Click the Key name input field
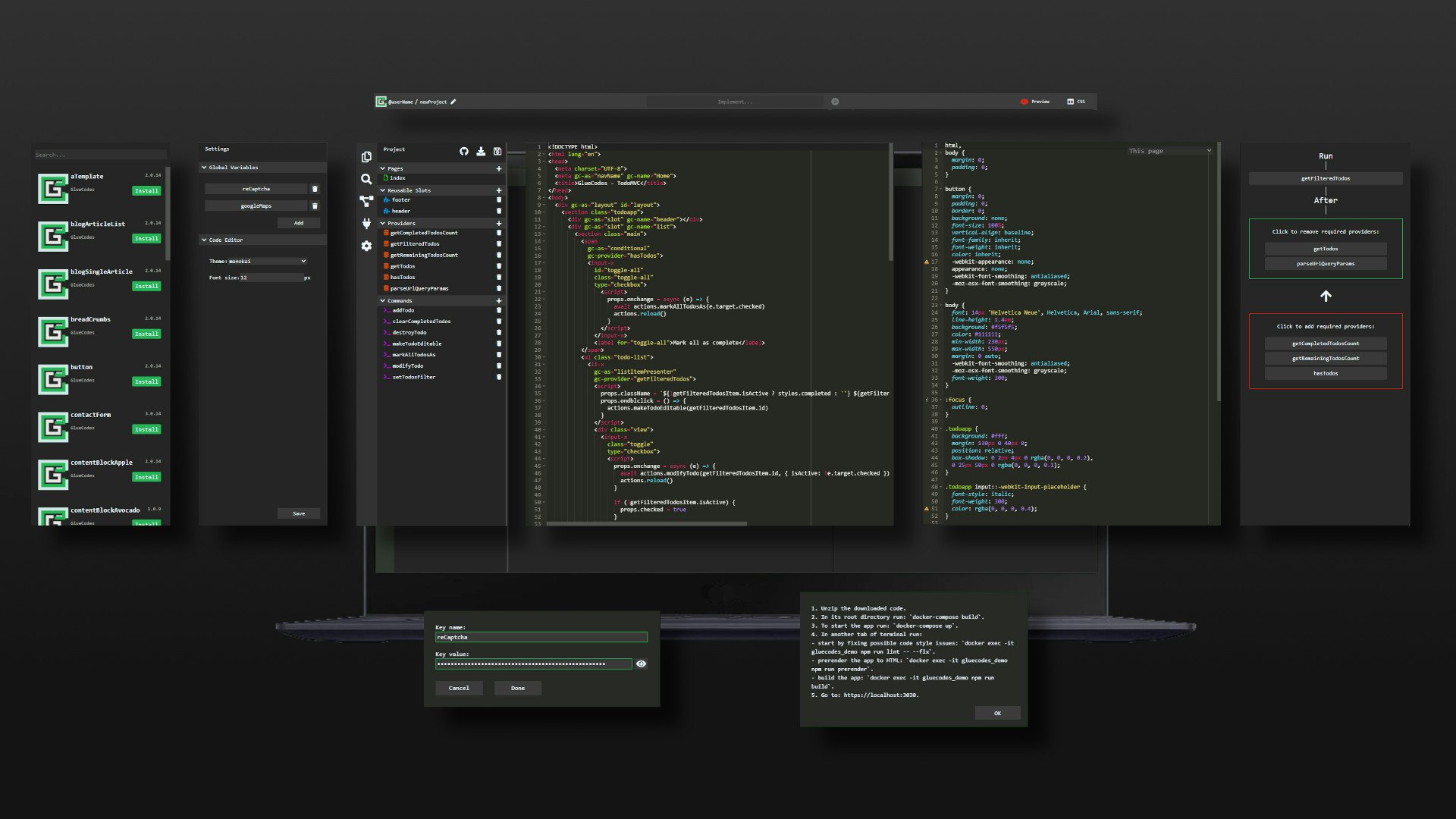Viewport: 1456px width, 819px height. point(541,637)
